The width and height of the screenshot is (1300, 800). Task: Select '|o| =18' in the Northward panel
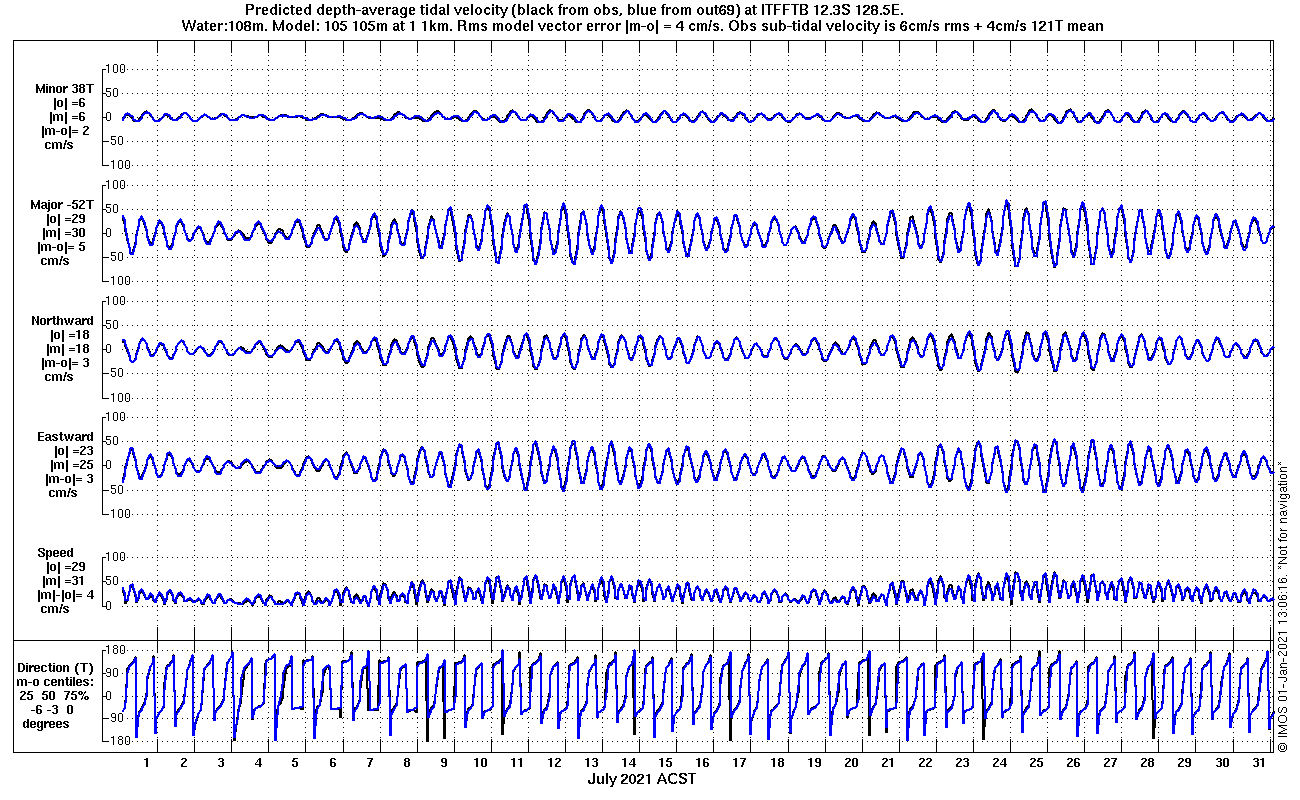coord(71,335)
